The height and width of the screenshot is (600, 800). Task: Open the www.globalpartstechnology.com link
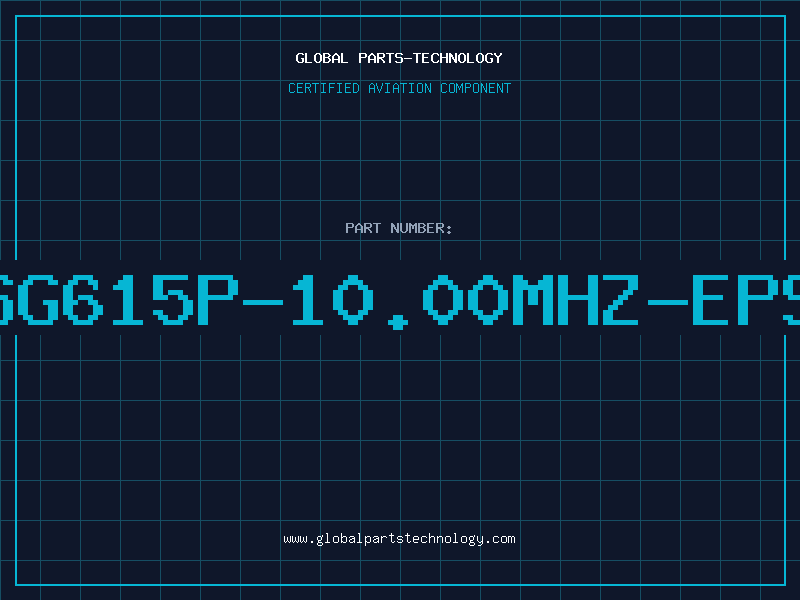pos(399,539)
